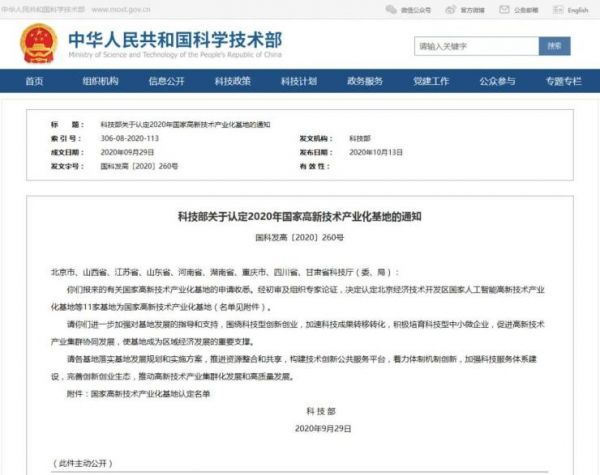Open the WeChat official account icon
The width and height of the screenshot is (600, 475).
[391, 10]
